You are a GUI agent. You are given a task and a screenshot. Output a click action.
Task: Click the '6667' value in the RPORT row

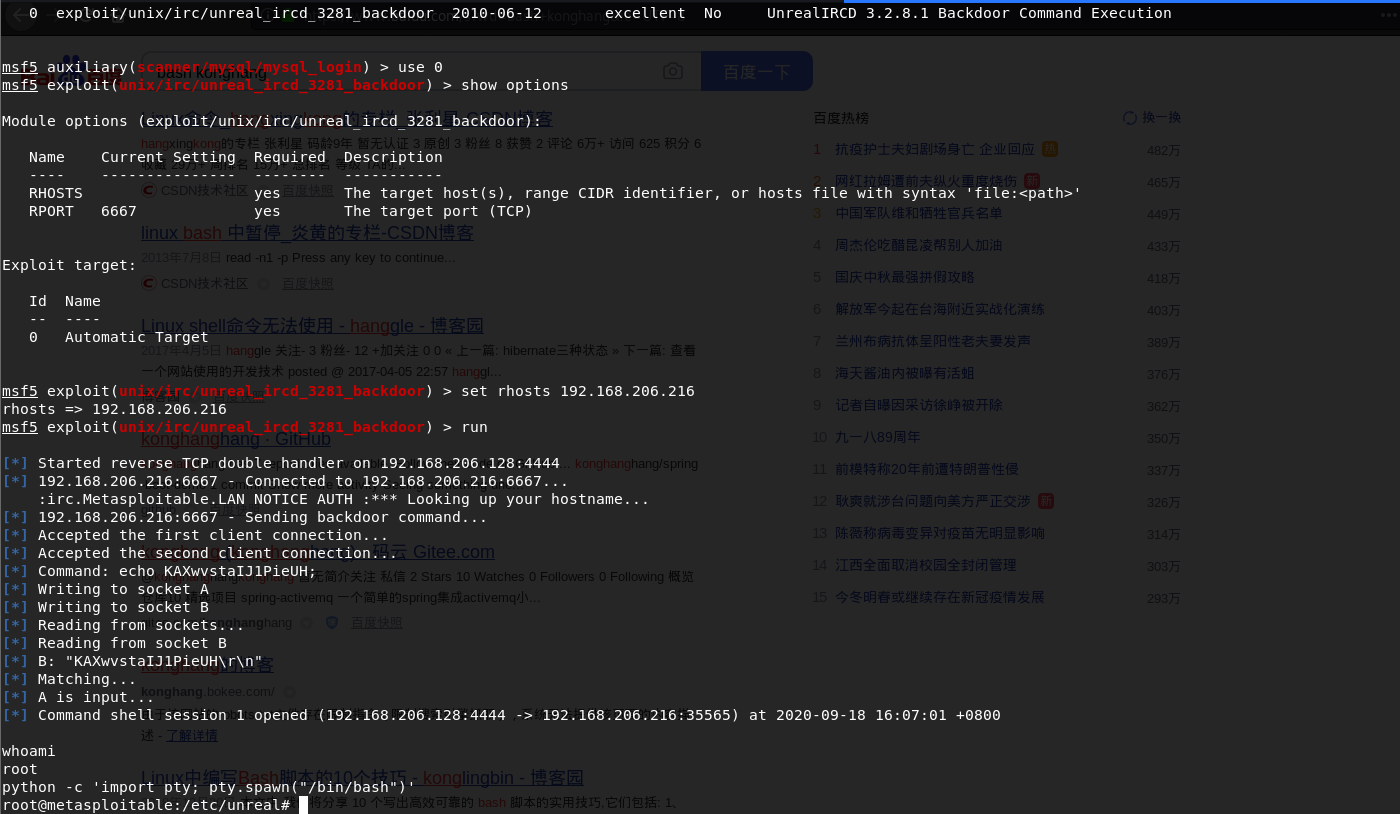click(119, 211)
